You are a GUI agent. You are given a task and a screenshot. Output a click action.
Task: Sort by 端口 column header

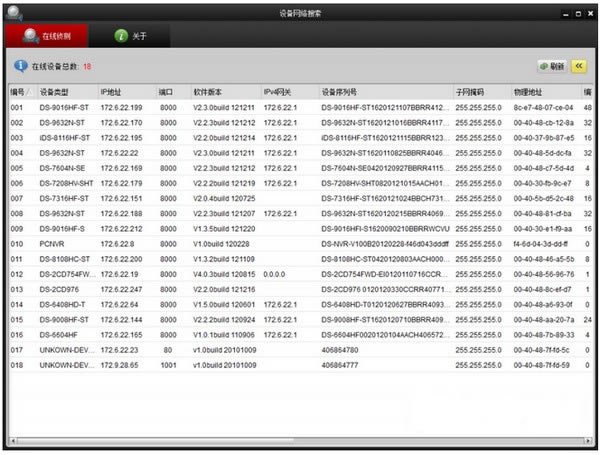[x=174, y=92]
